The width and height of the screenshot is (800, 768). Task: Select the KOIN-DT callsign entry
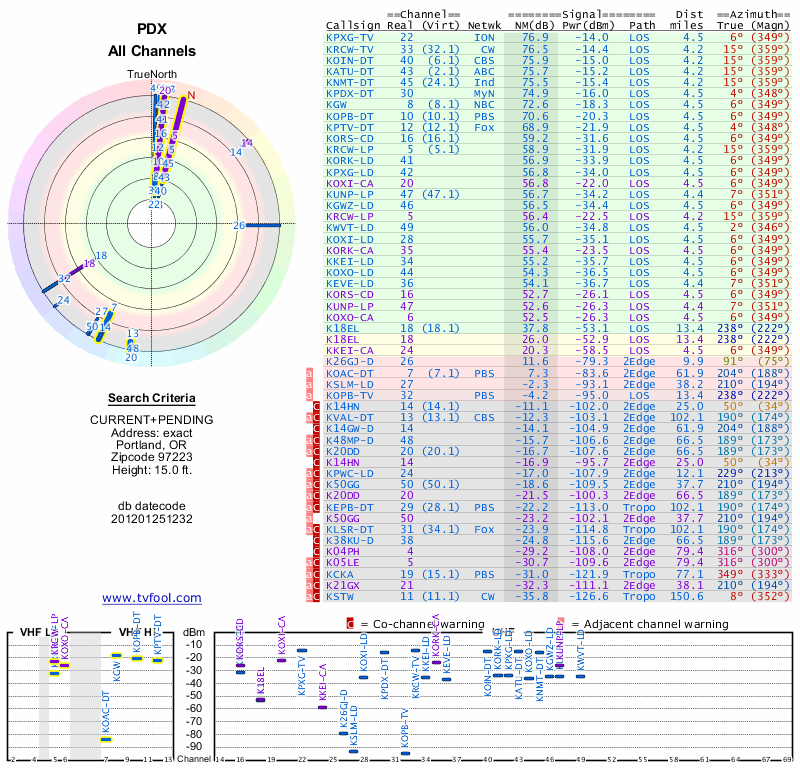point(349,60)
